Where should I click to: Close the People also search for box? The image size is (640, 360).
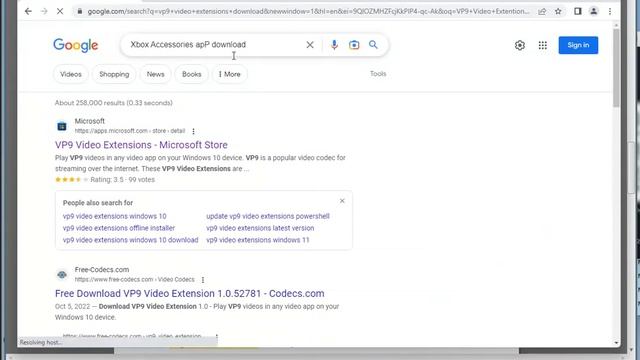342,201
